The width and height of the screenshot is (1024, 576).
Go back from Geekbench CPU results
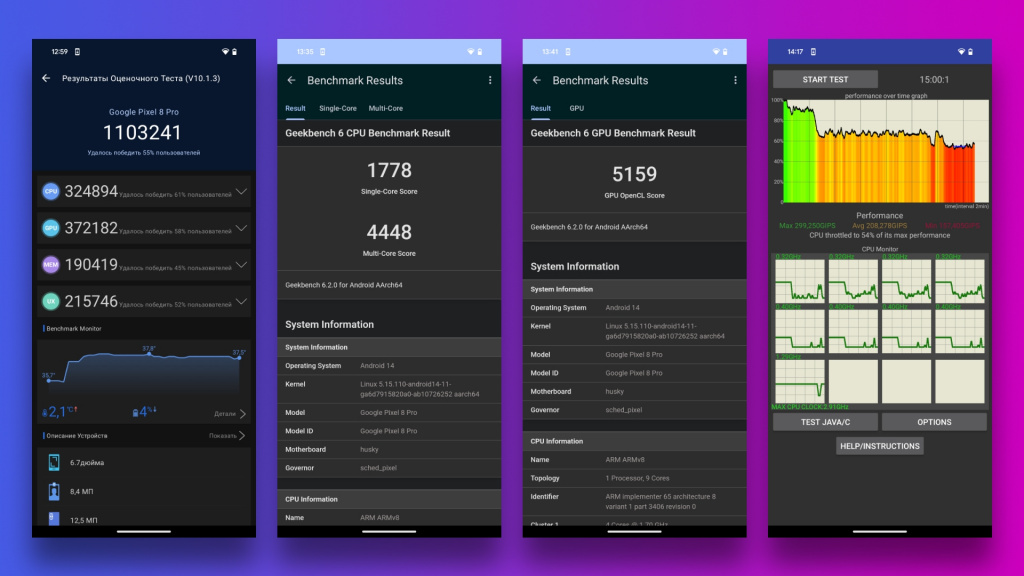(x=291, y=80)
